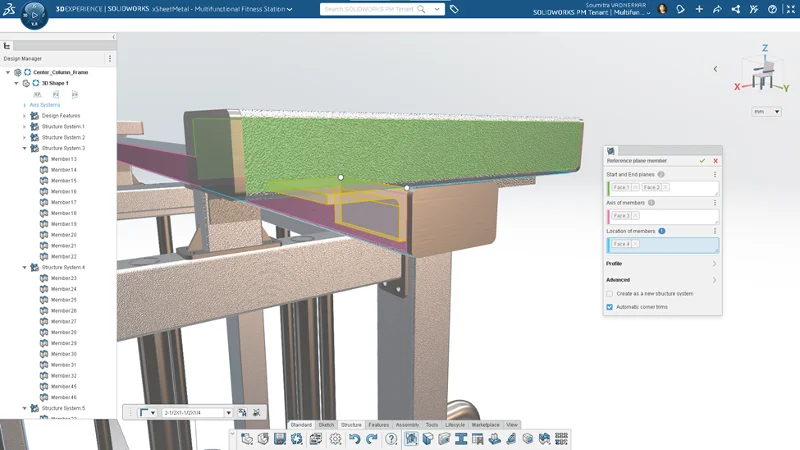Collapse Structure System 3 tree node
Viewport: 800px width, 450px height.
click(25, 148)
